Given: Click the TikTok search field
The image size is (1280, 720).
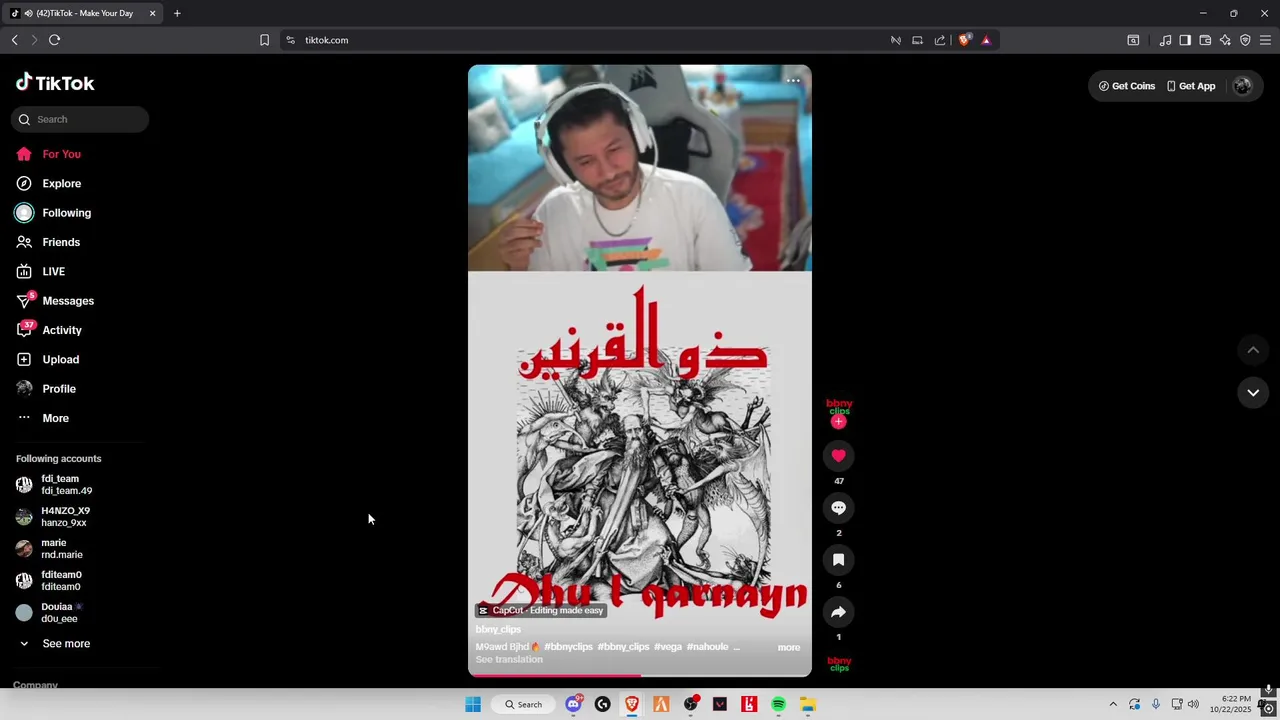Looking at the screenshot, I should coord(80,119).
